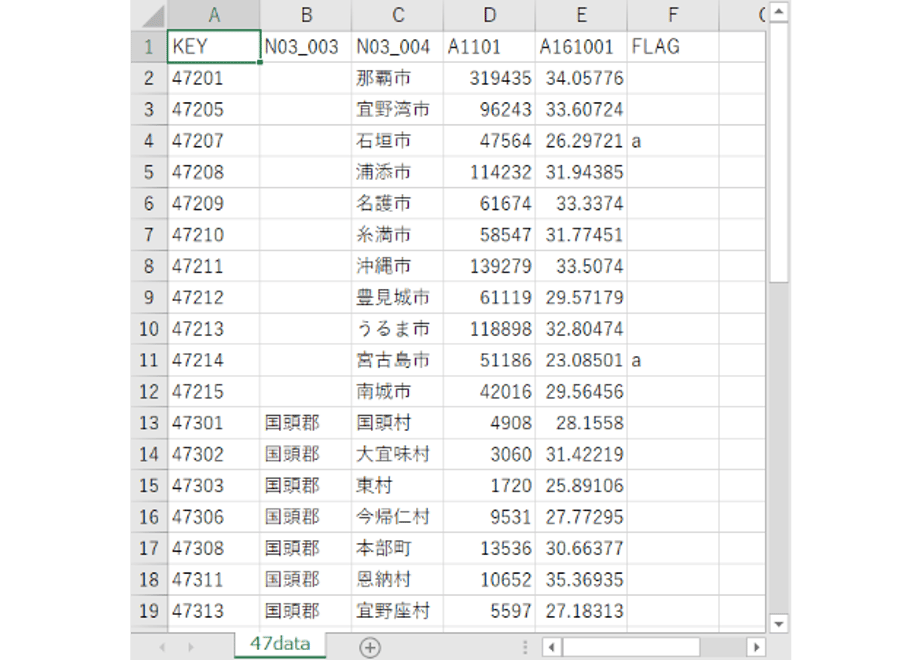Click the horizontal scrollbar right arrow
Screen dimensions: 924x660
[x=756, y=647]
